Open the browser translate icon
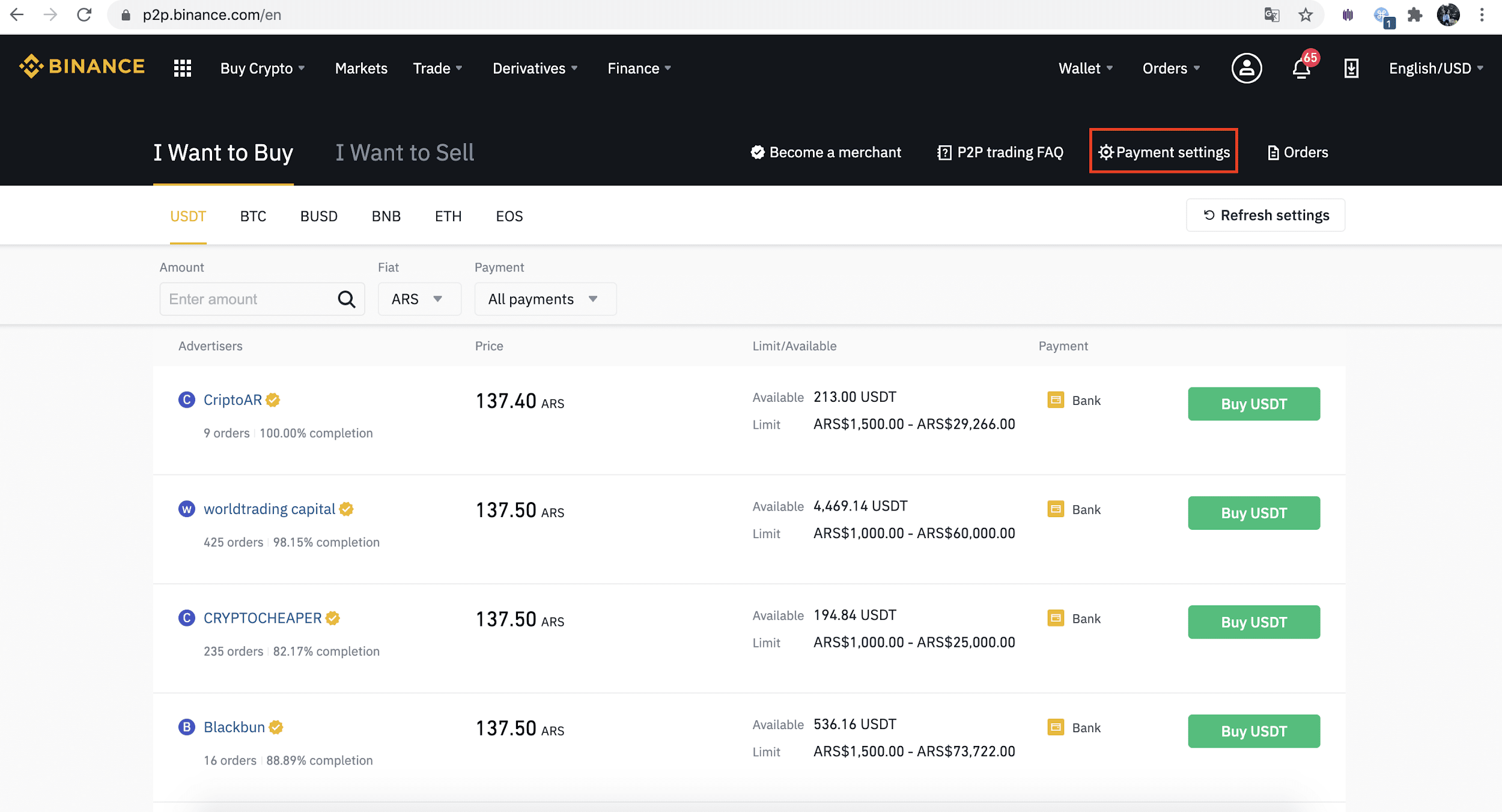This screenshot has width=1502, height=812. (x=1272, y=14)
